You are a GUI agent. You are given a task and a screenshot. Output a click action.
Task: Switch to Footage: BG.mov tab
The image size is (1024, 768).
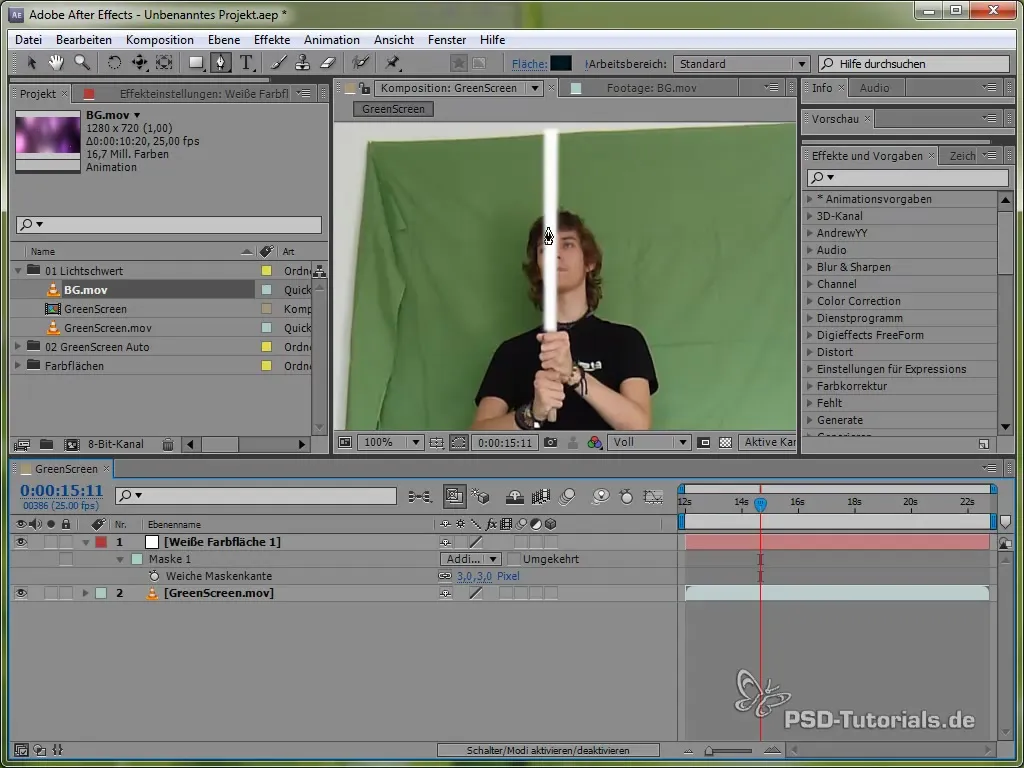[651, 88]
